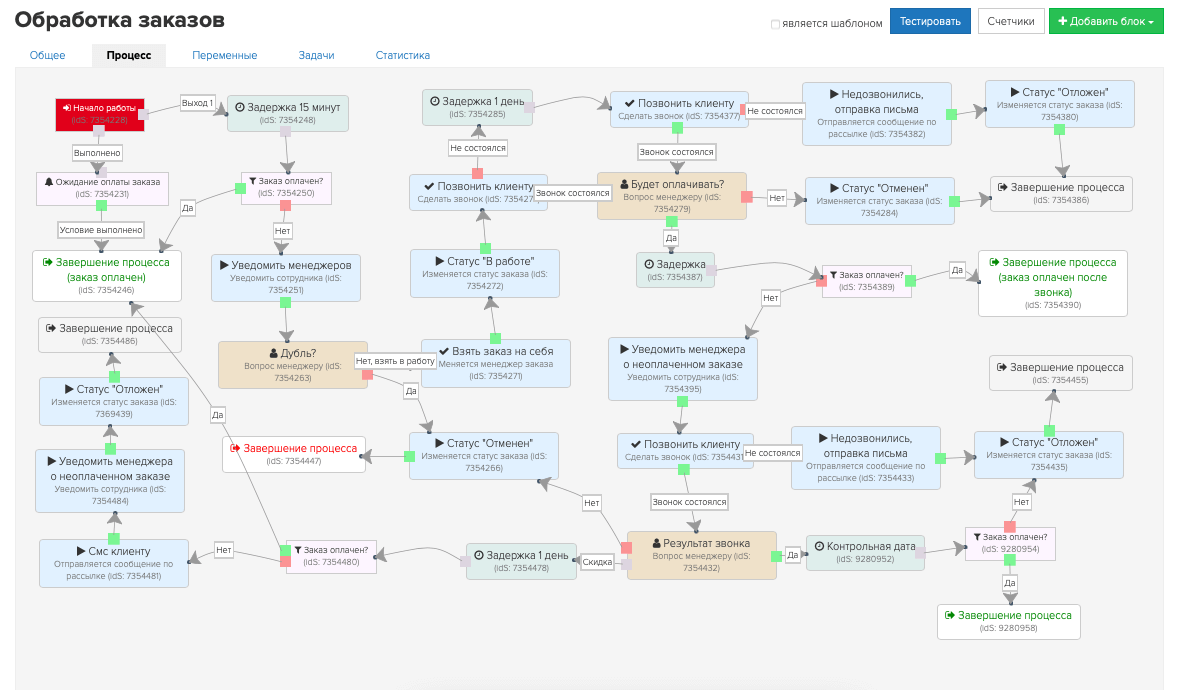This screenshot has width=1181, height=690.
Task: Click 'Условие выполнено' connector label
Action: [101, 230]
